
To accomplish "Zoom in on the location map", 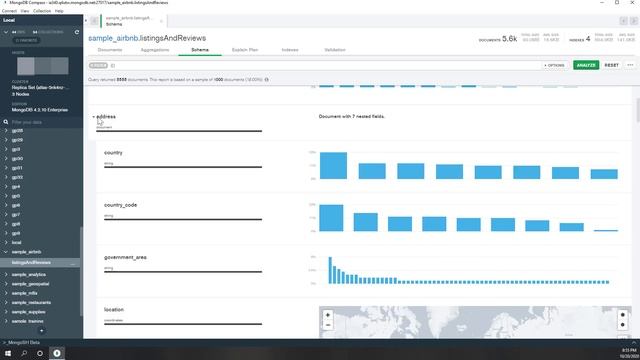I will coord(327,315).
